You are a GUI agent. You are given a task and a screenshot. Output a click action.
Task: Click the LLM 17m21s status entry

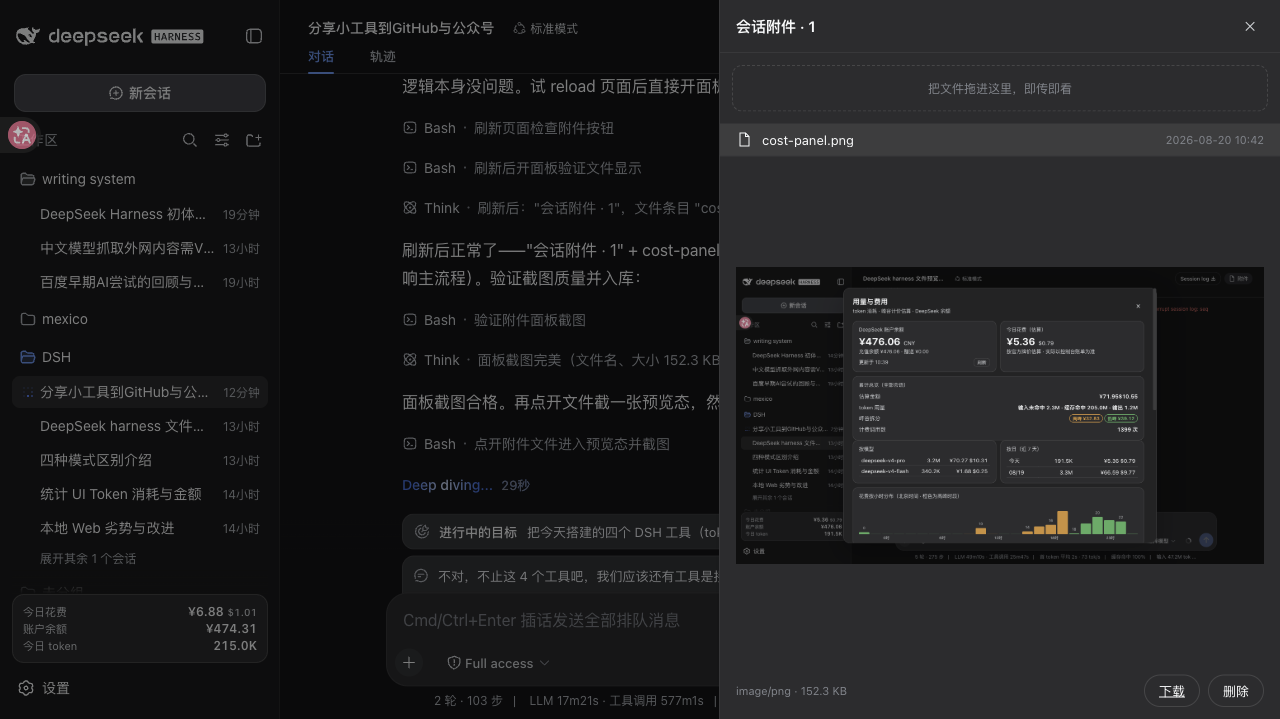564,701
